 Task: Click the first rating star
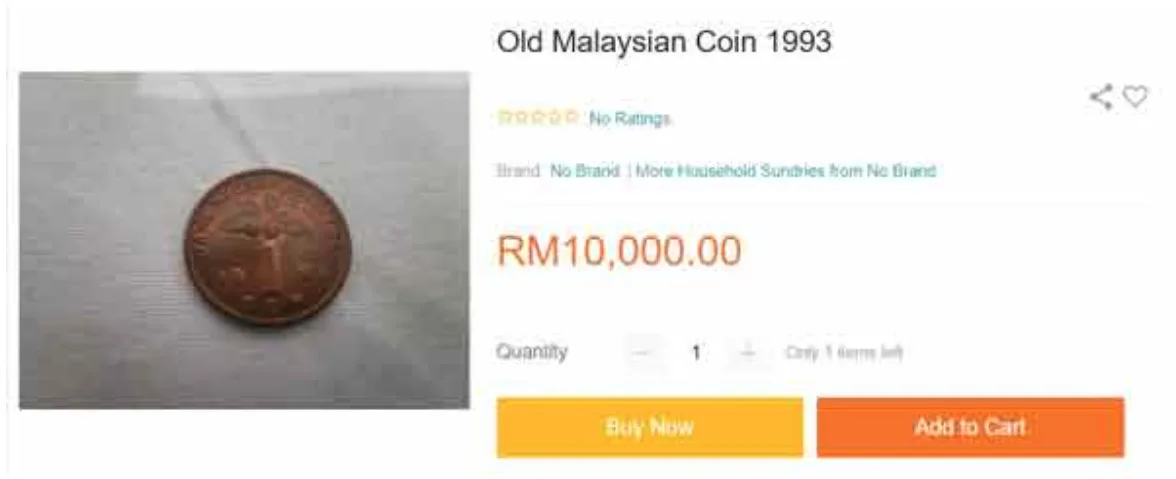click(x=504, y=117)
